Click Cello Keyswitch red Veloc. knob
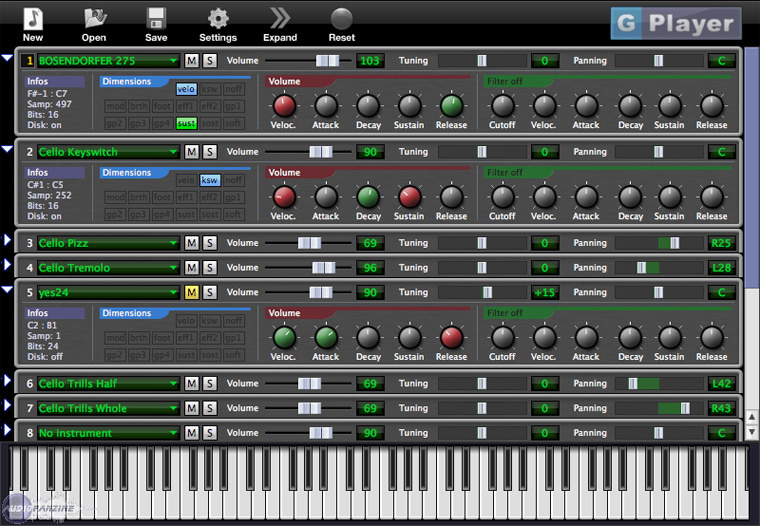This screenshot has width=760, height=526. [x=284, y=197]
